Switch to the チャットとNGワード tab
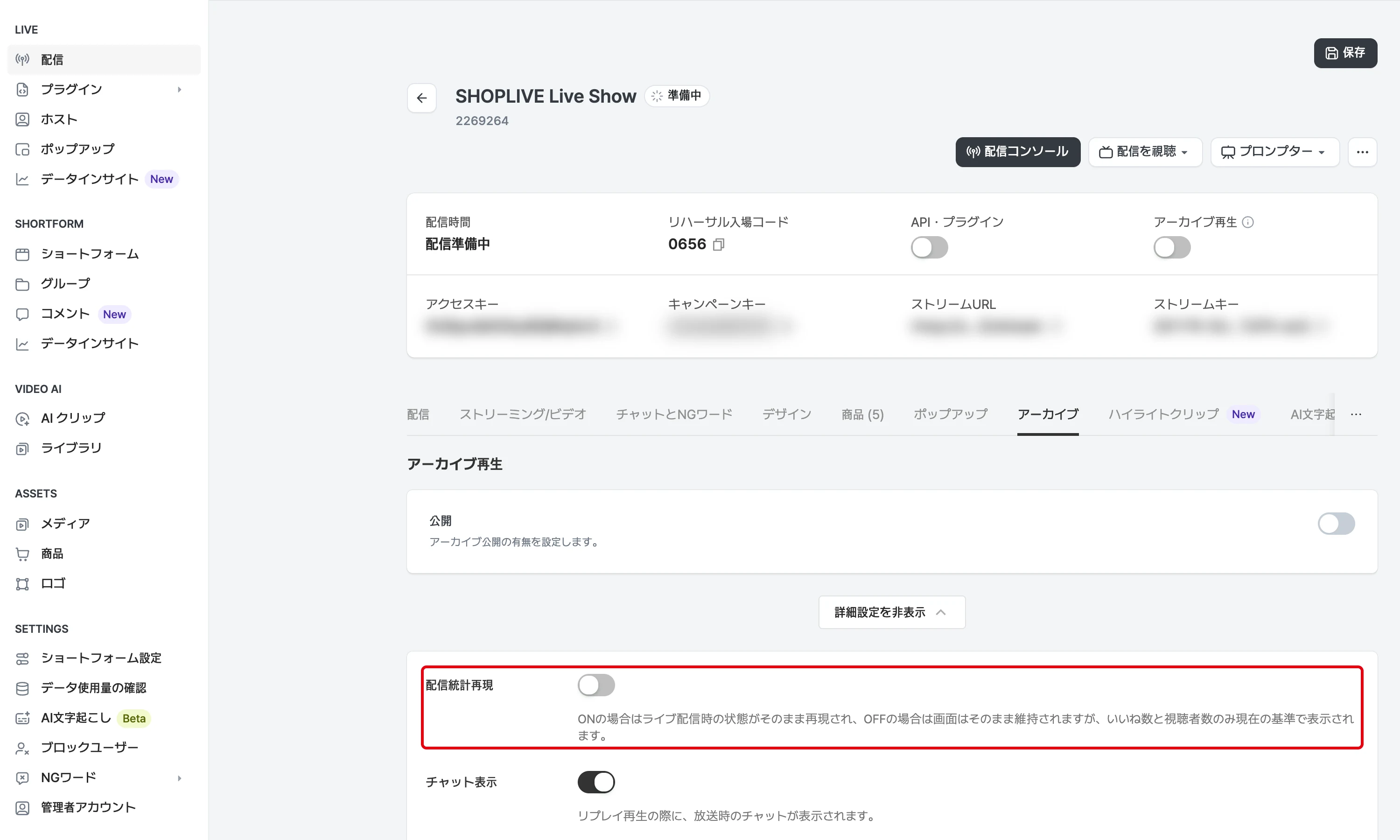 pos(674,414)
